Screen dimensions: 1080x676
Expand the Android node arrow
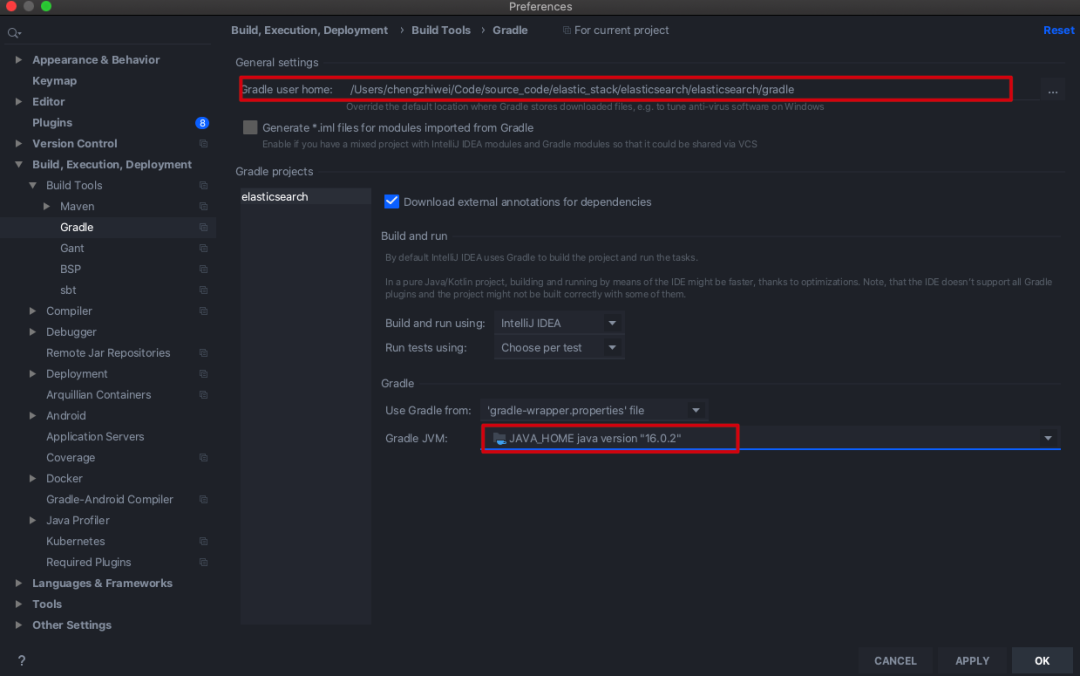click(x=32, y=416)
